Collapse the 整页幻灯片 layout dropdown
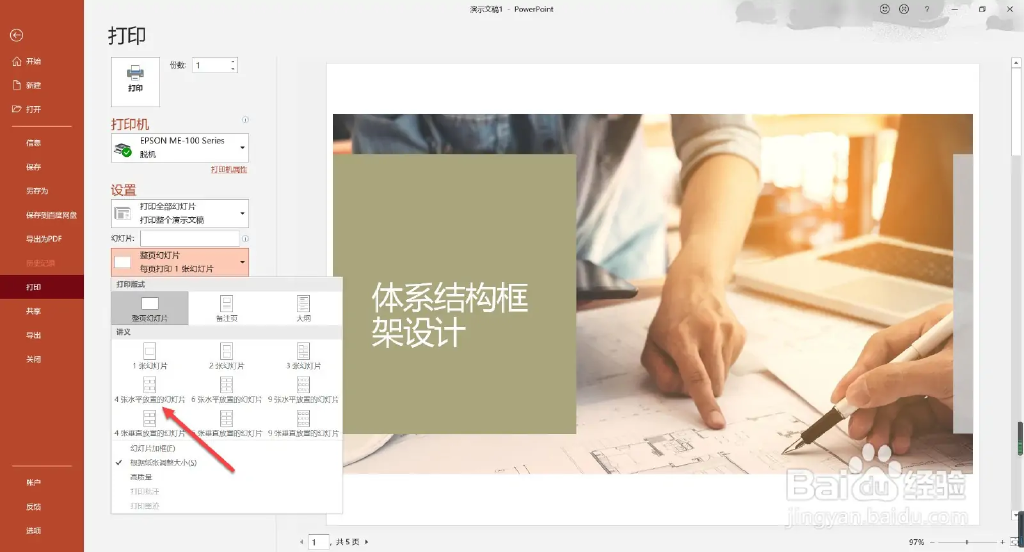This screenshot has height=552, width=1024. 180,262
